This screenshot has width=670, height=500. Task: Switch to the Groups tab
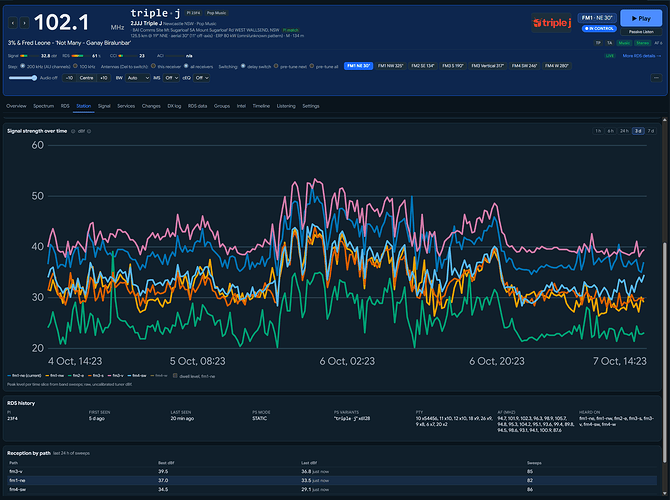[x=222, y=106]
